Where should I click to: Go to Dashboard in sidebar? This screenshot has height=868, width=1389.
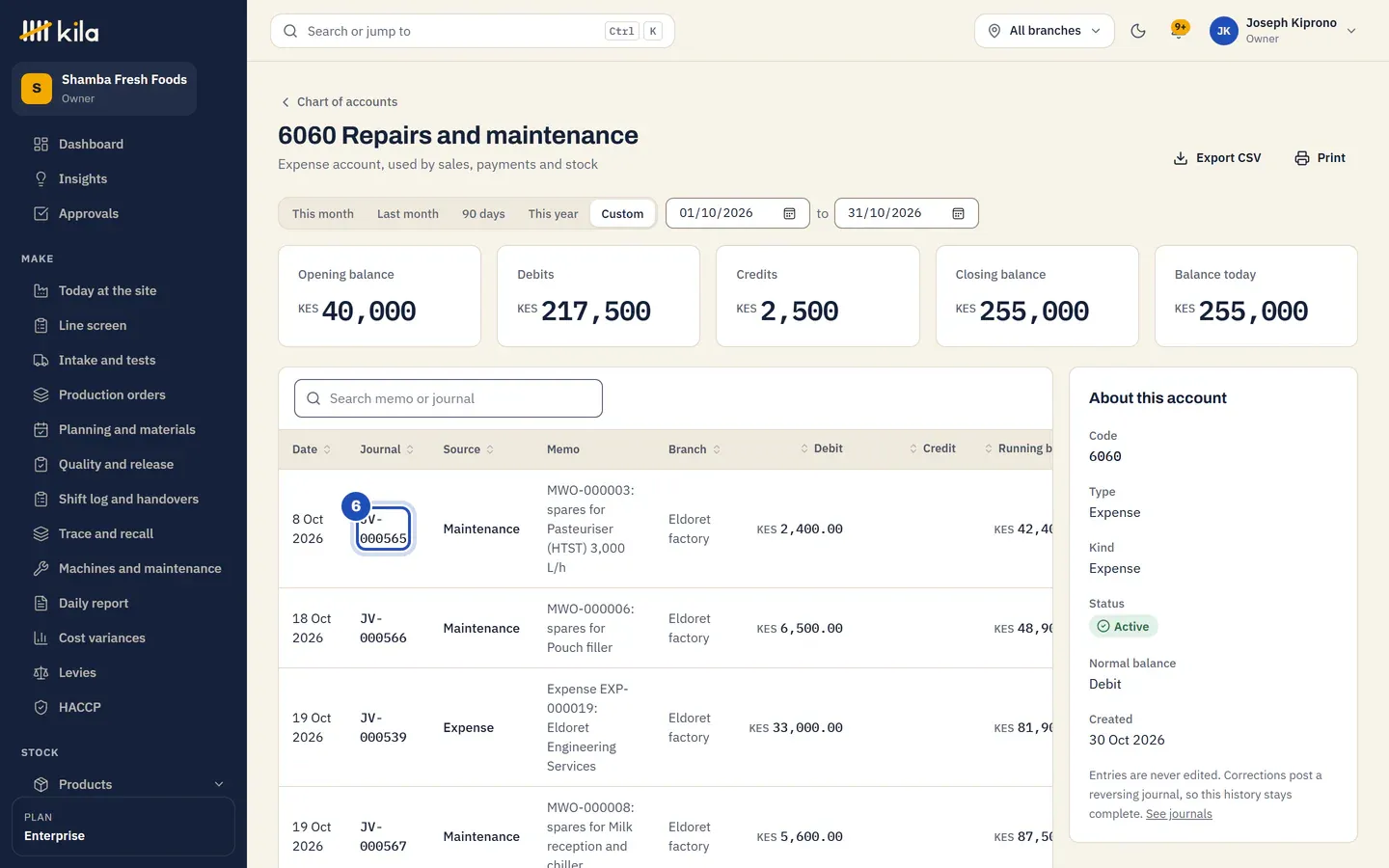point(123,145)
